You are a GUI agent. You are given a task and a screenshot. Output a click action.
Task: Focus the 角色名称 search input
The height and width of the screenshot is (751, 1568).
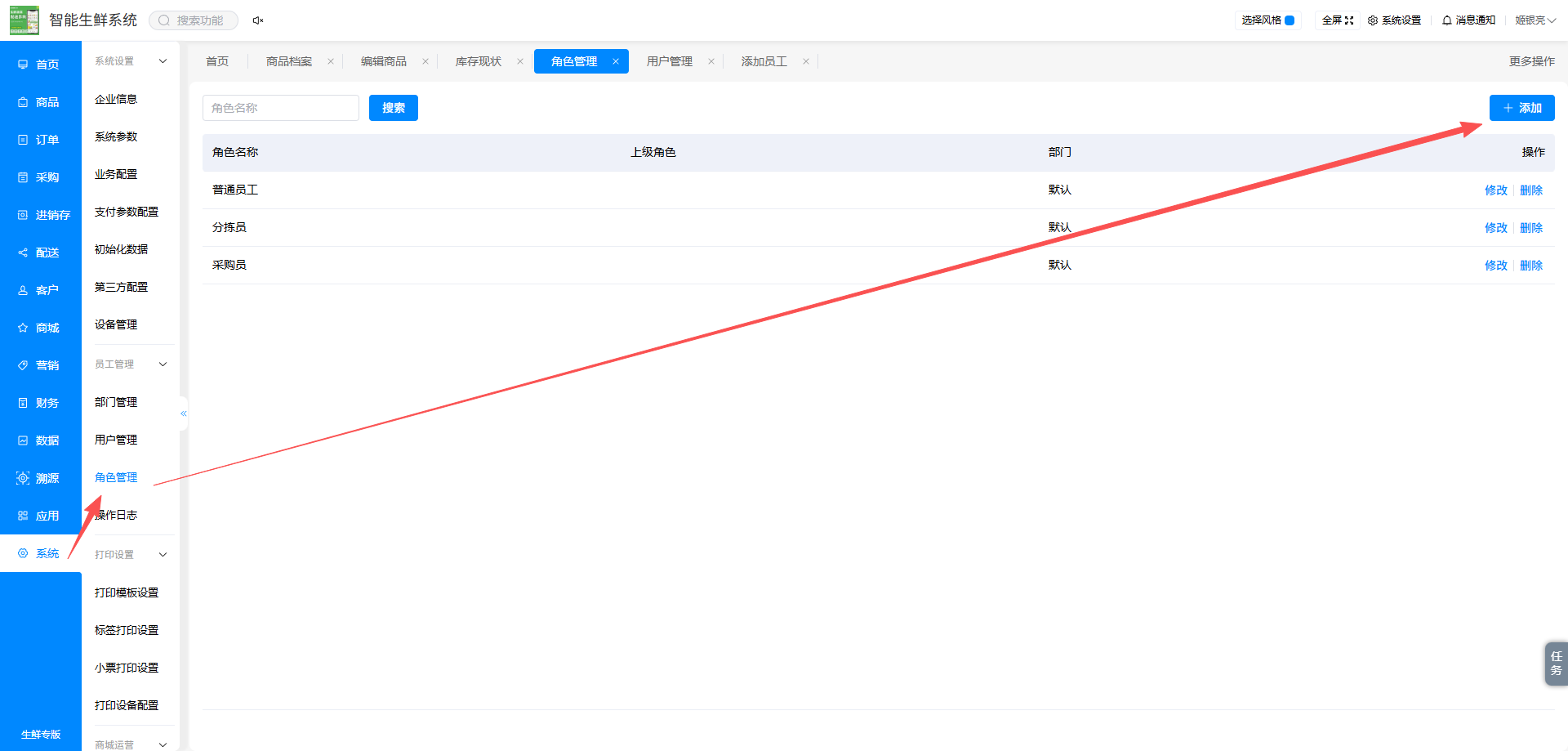(x=281, y=108)
